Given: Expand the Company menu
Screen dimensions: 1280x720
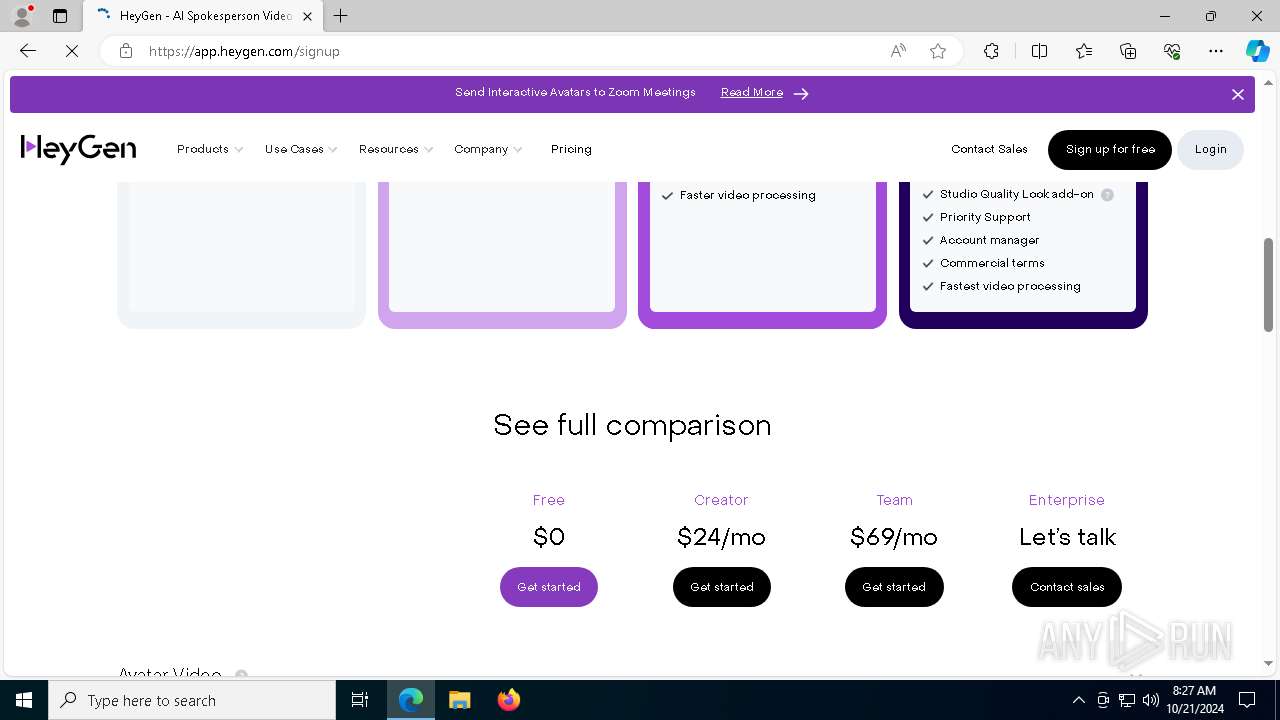Looking at the screenshot, I should tap(487, 149).
